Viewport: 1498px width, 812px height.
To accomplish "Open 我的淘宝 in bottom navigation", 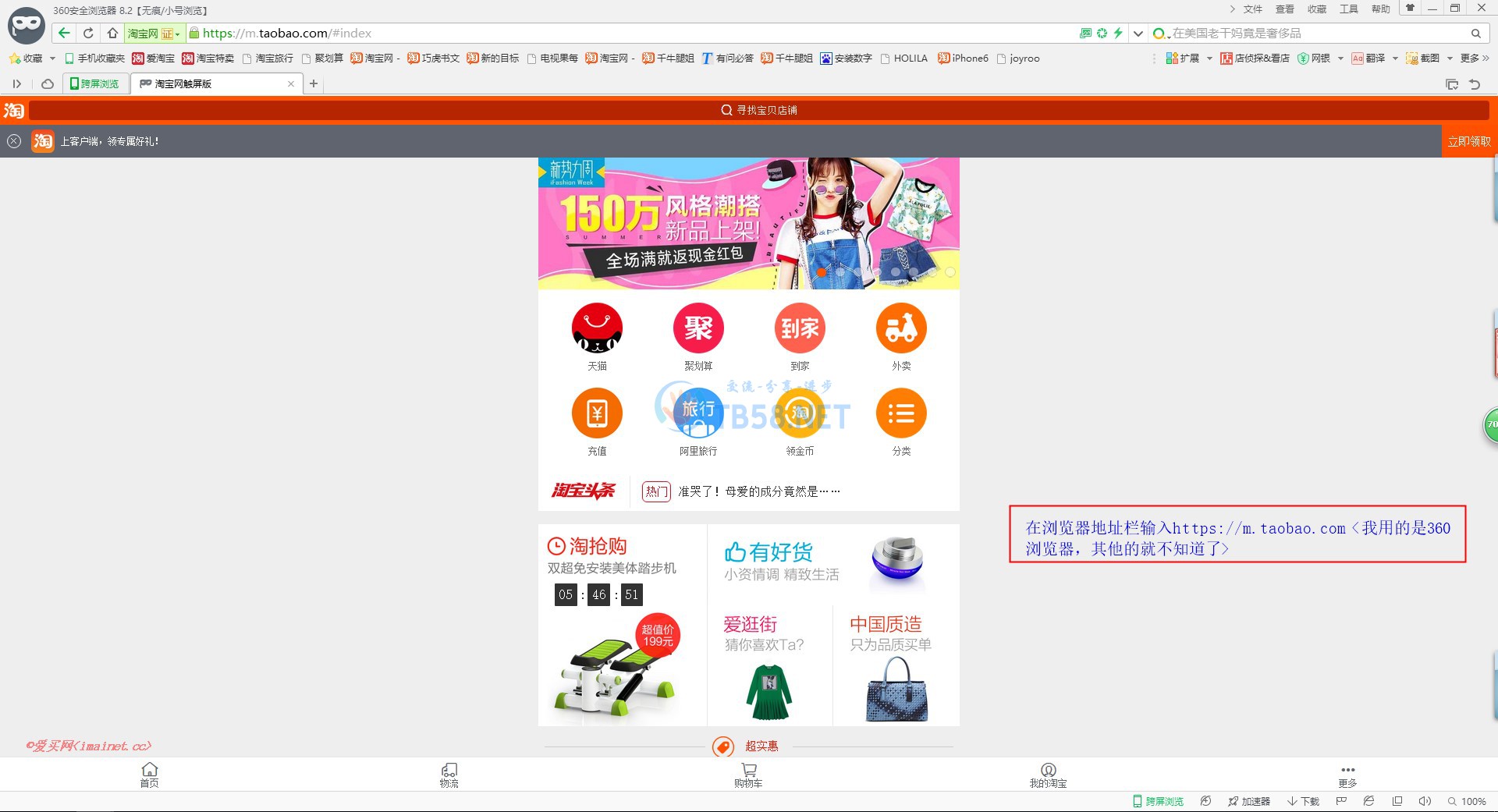I will tap(1048, 775).
